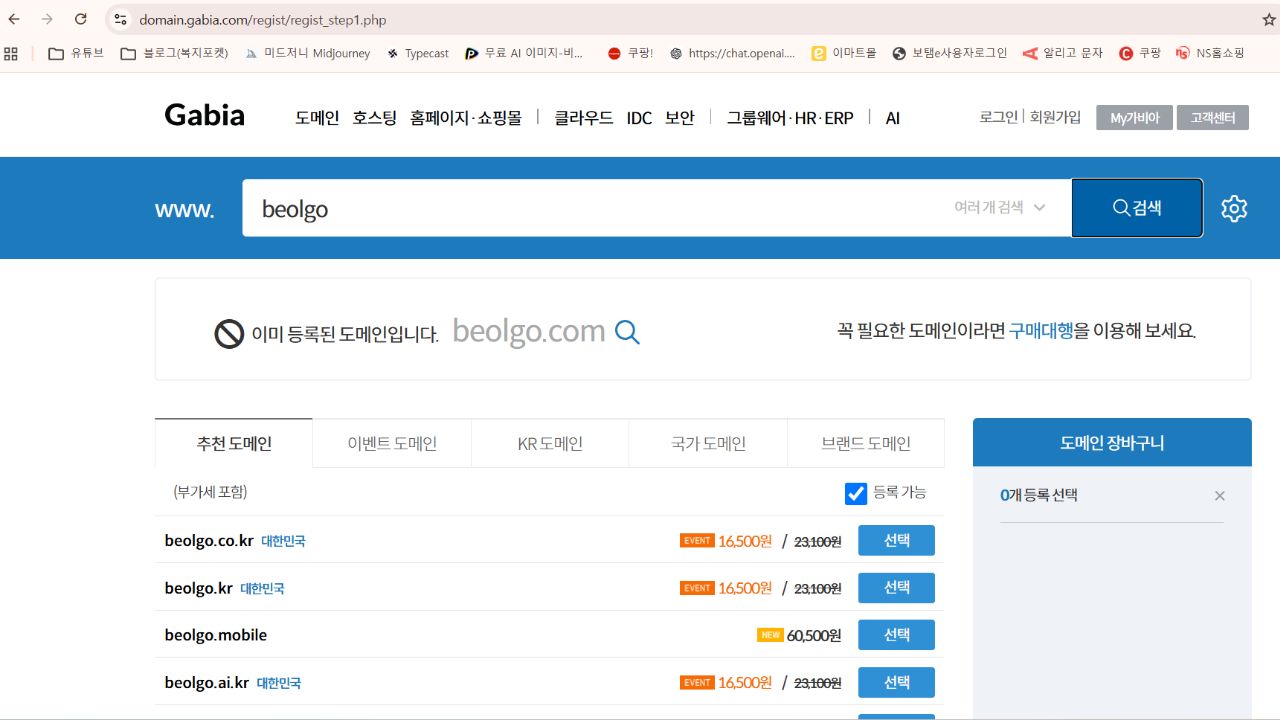Open the Typecast bookmark

[418, 53]
